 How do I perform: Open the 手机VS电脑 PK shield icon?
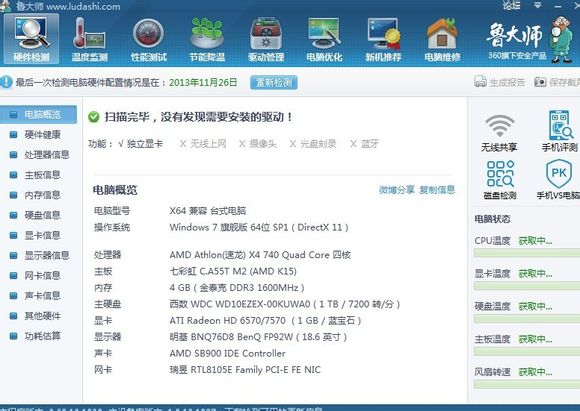point(559,180)
